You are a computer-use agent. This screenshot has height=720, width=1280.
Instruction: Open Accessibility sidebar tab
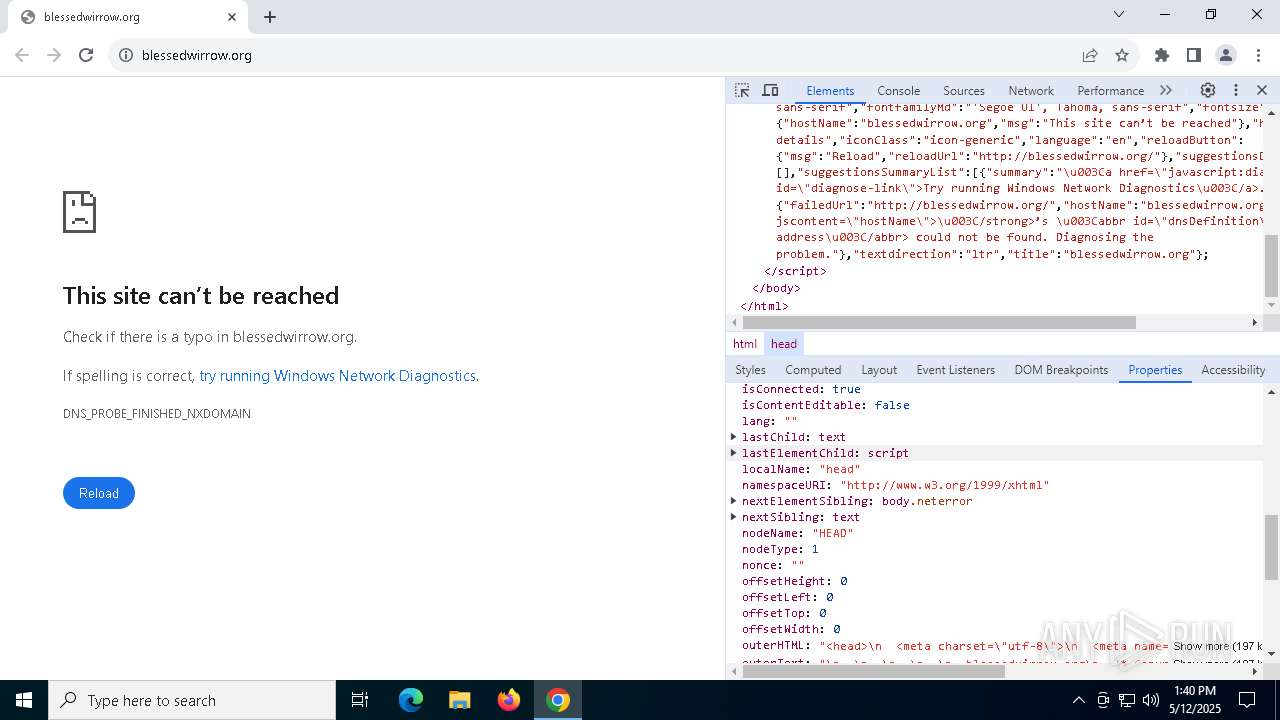[x=1233, y=370]
